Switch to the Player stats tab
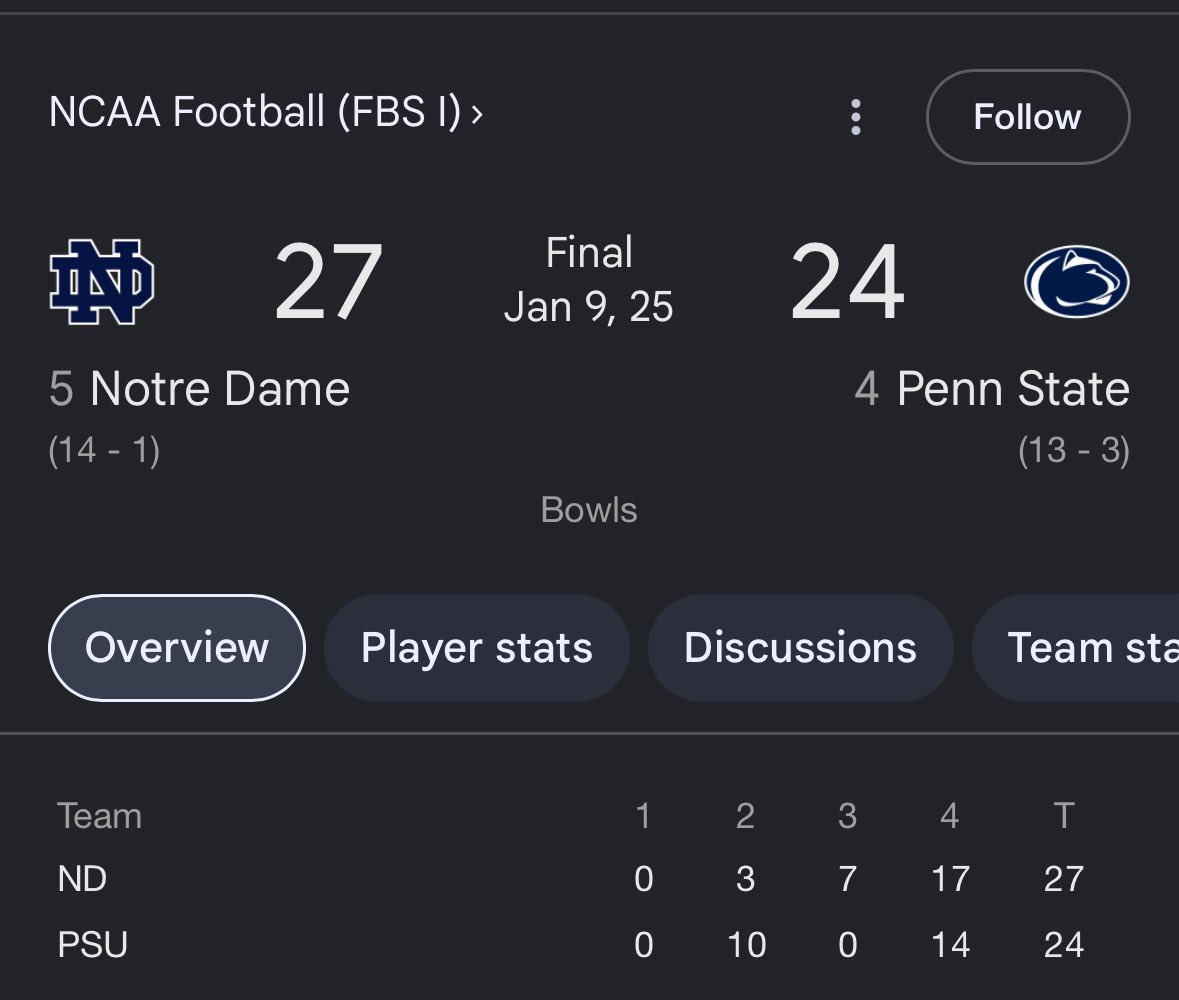Screen dimensions: 1179x1000 pyautogui.click(x=476, y=648)
